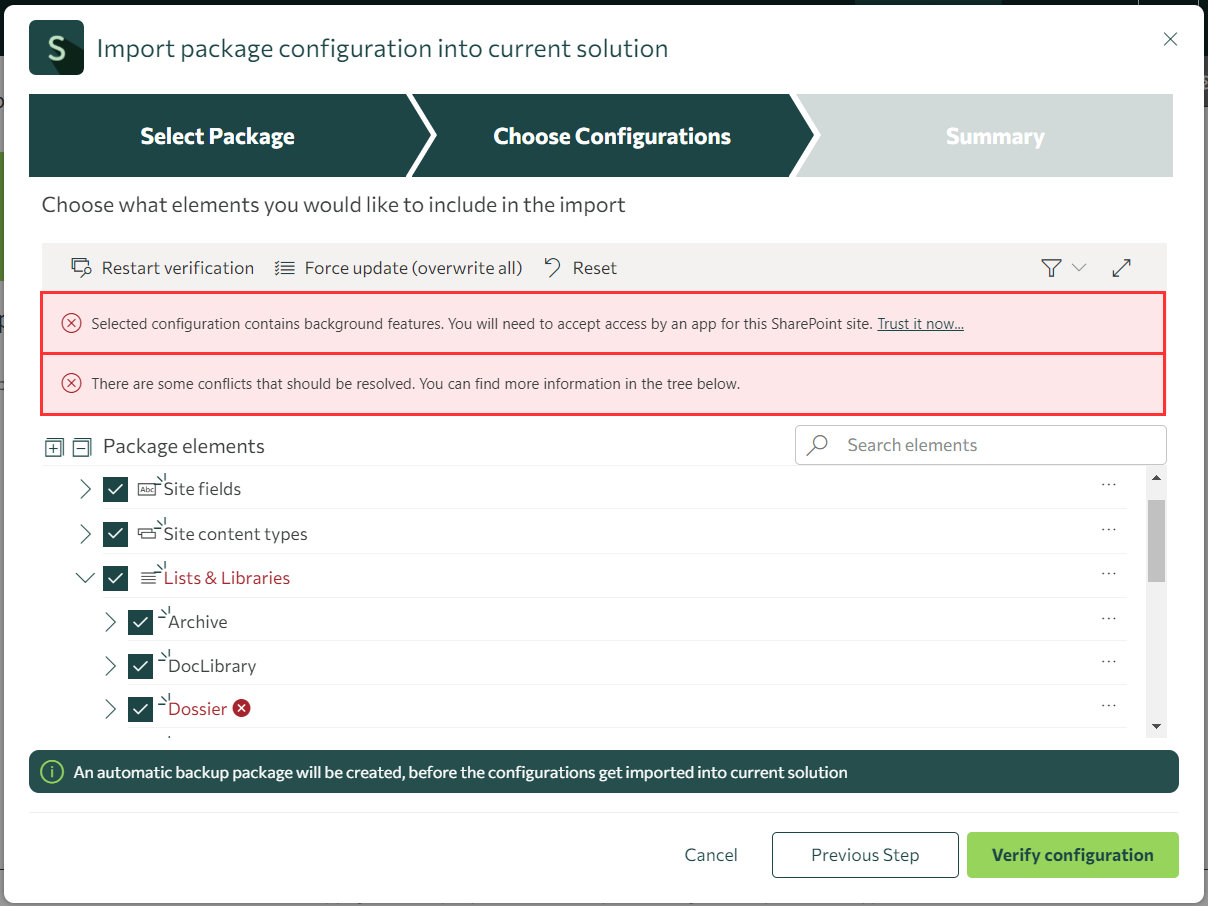Expand the Dossier tree node

tap(111, 709)
